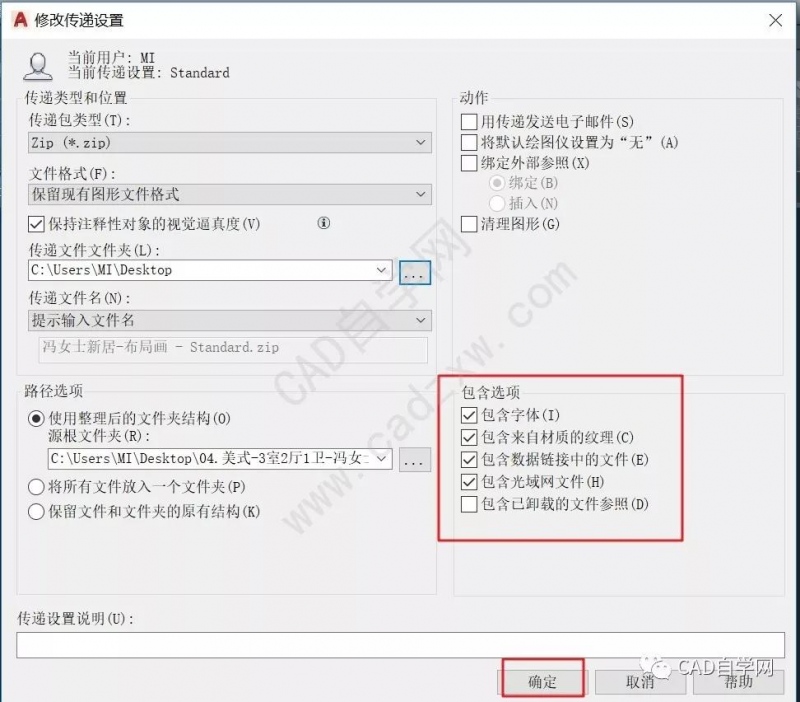Click the 取消 Cancel button

click(640, 681)
